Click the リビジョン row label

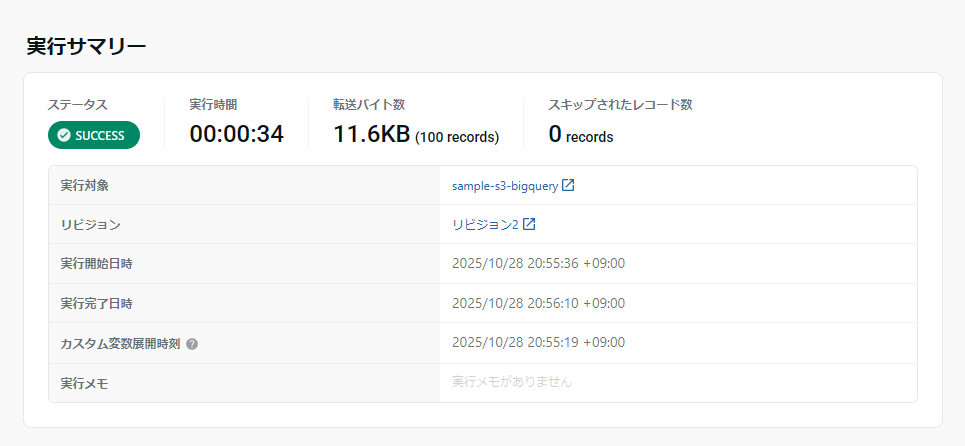[90, 225]
